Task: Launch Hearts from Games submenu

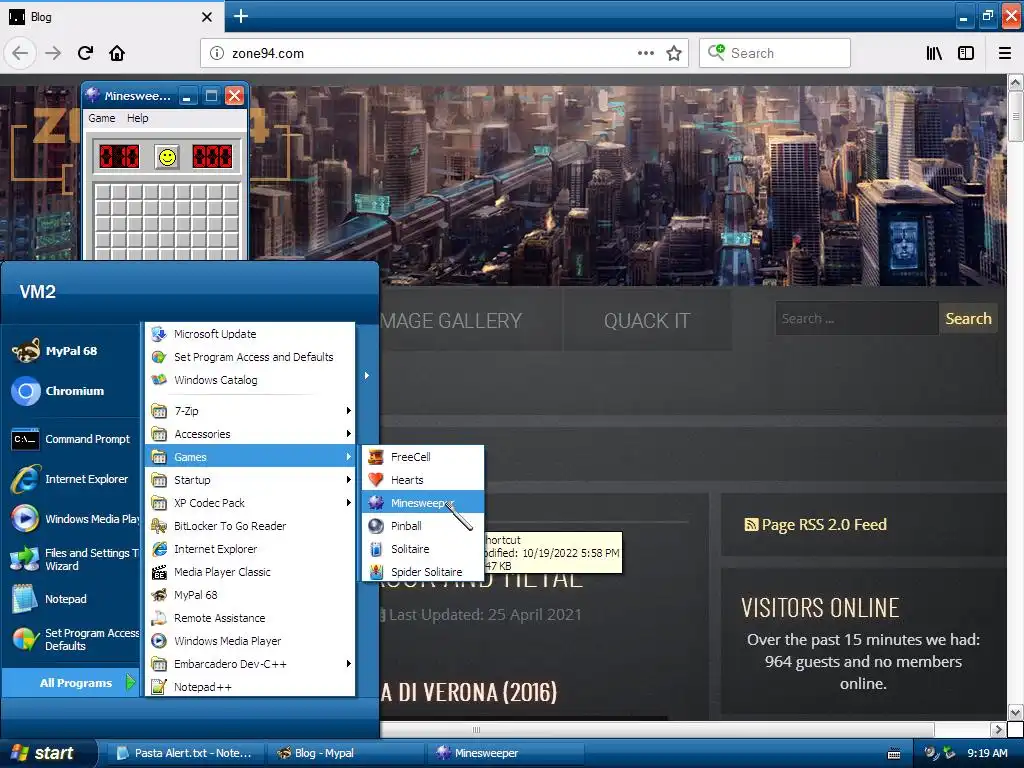Action: tap(423, 480)
